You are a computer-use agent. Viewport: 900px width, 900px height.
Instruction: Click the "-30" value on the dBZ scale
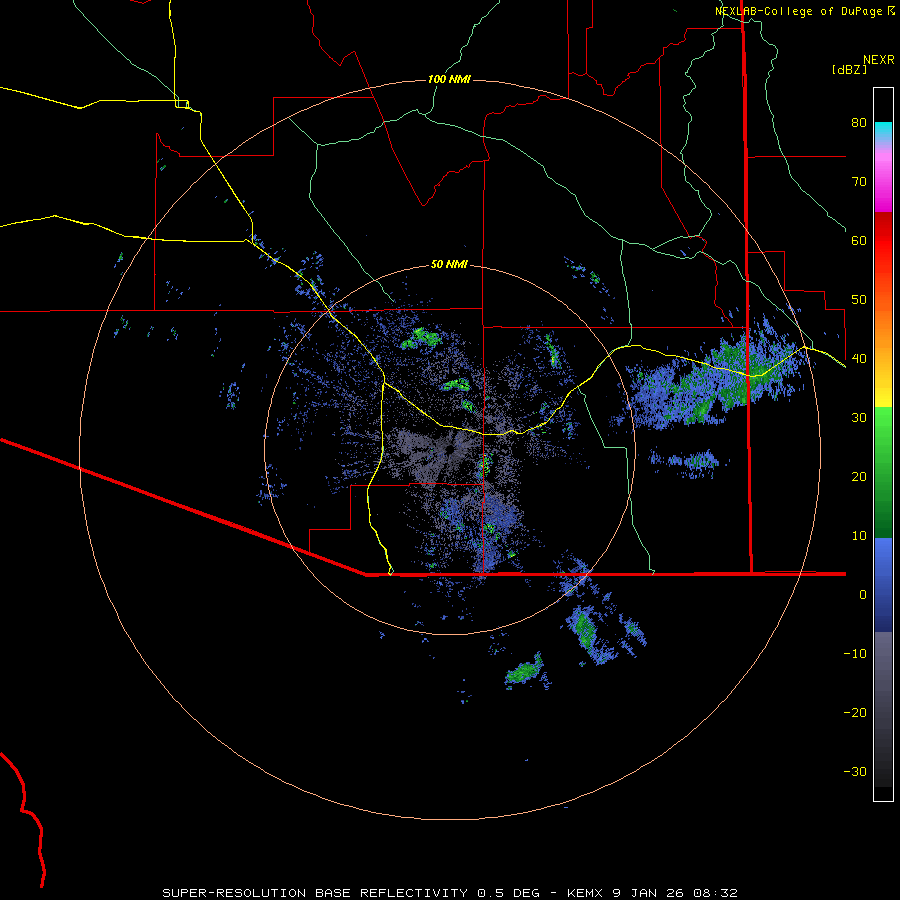coord(855,772)
